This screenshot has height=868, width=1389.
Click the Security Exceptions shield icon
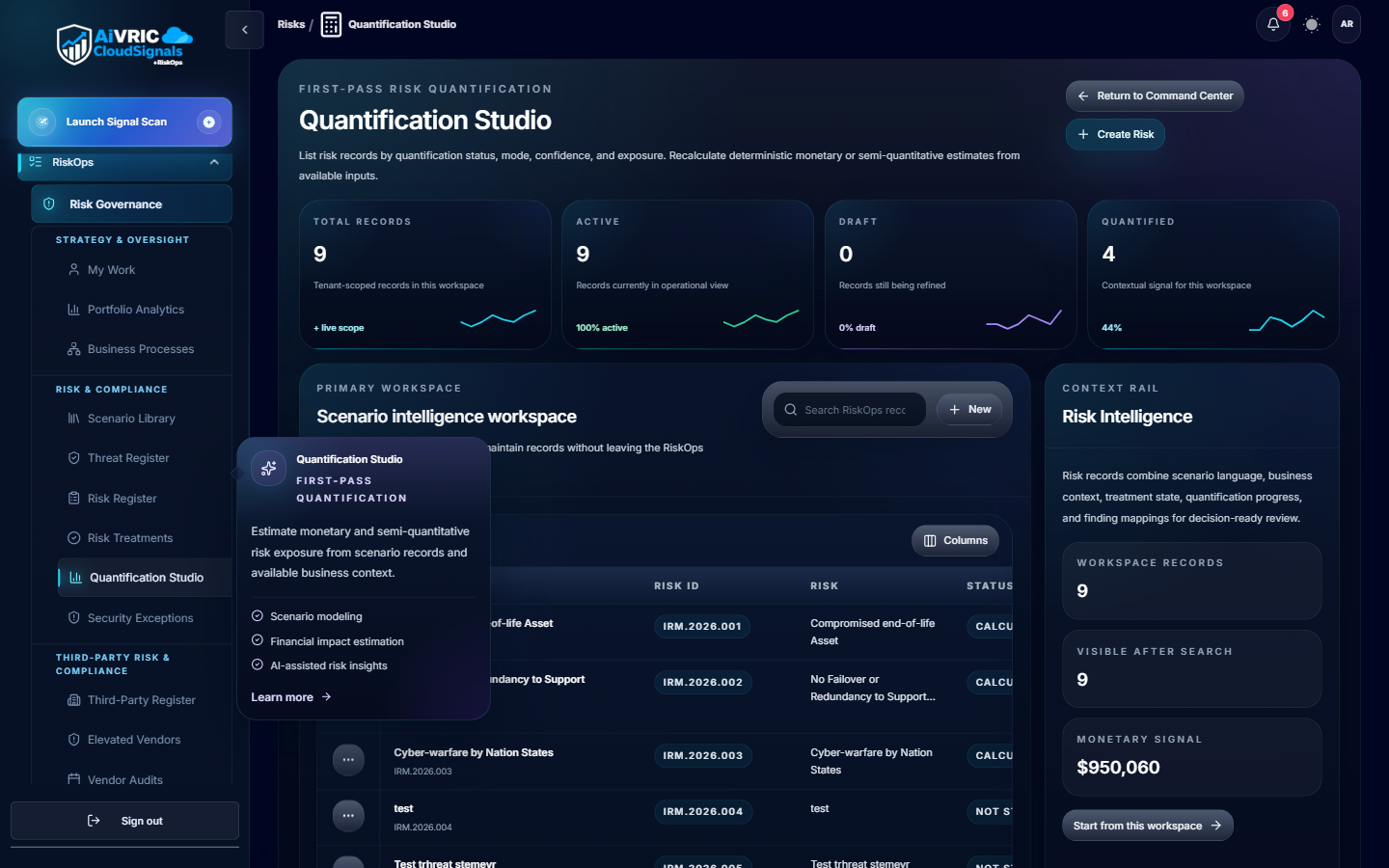pyautogui.click(x=73, y=618)
